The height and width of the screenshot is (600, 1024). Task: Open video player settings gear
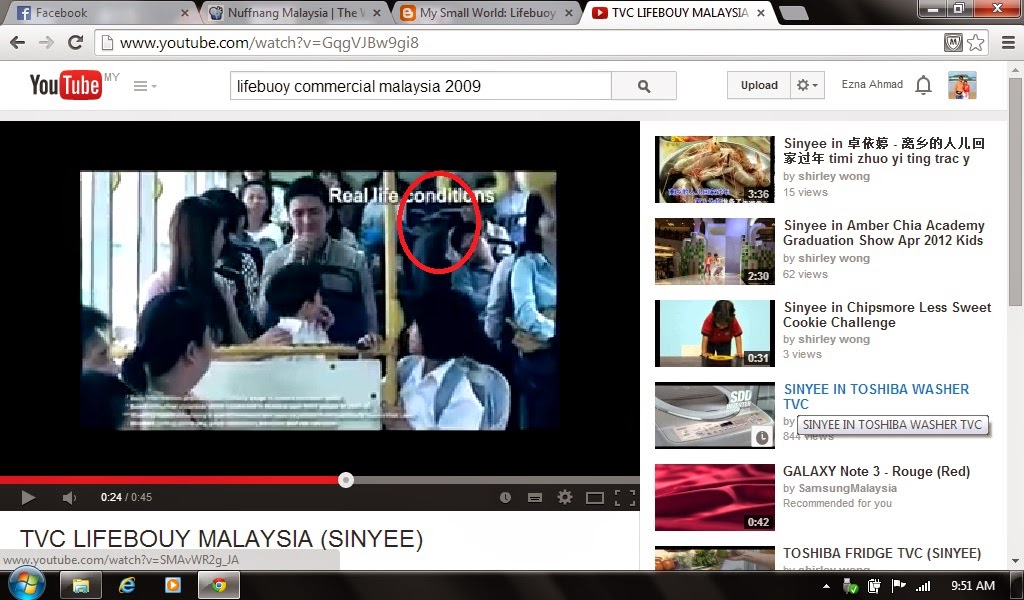point(565,497)
